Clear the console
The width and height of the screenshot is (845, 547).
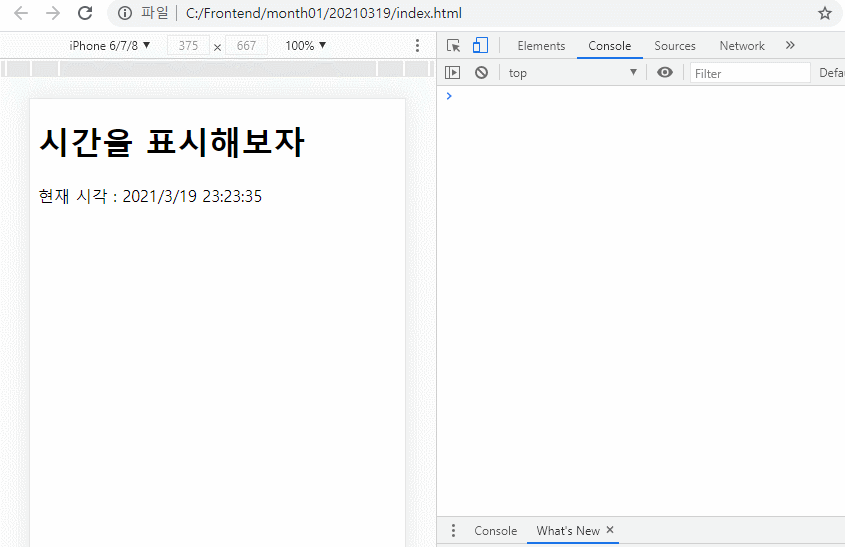[481, 72]
